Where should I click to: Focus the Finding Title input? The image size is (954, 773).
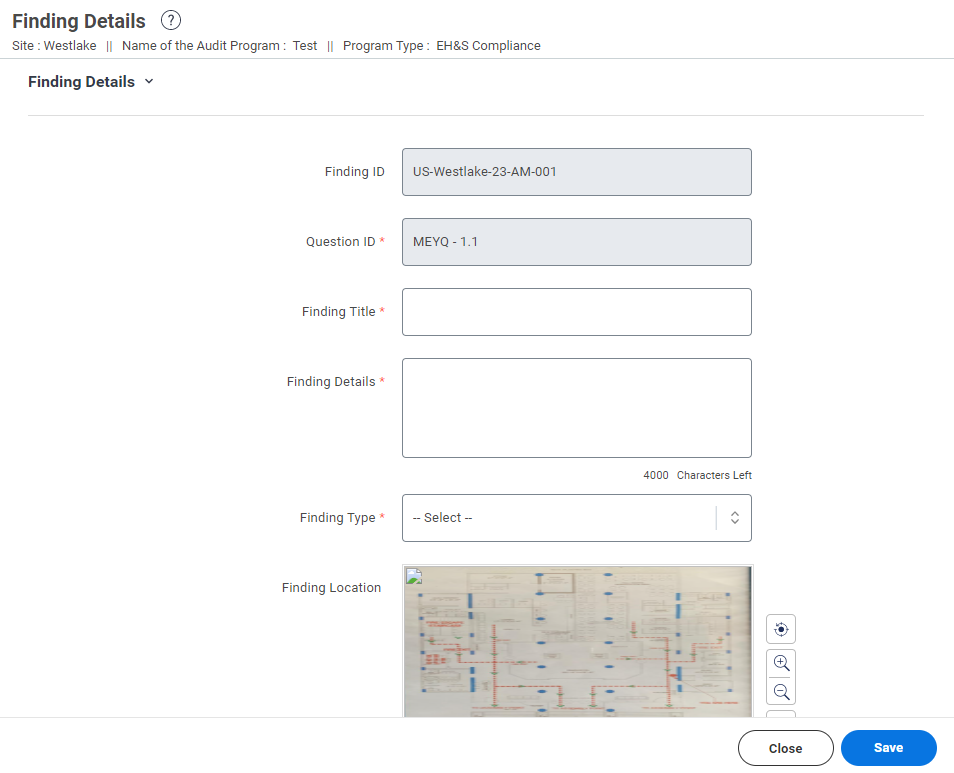tap(576, 312)
